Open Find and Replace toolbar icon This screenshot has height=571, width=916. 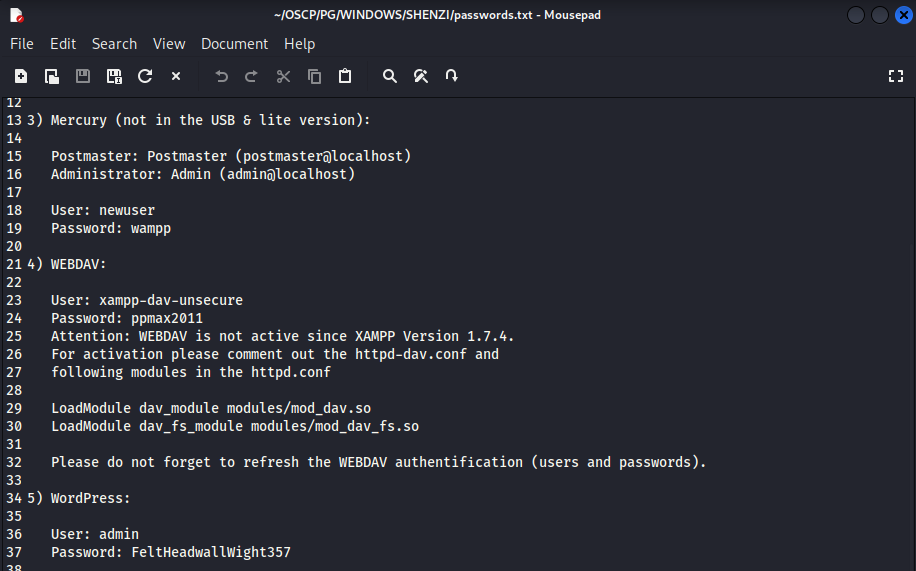click(421, 76)
